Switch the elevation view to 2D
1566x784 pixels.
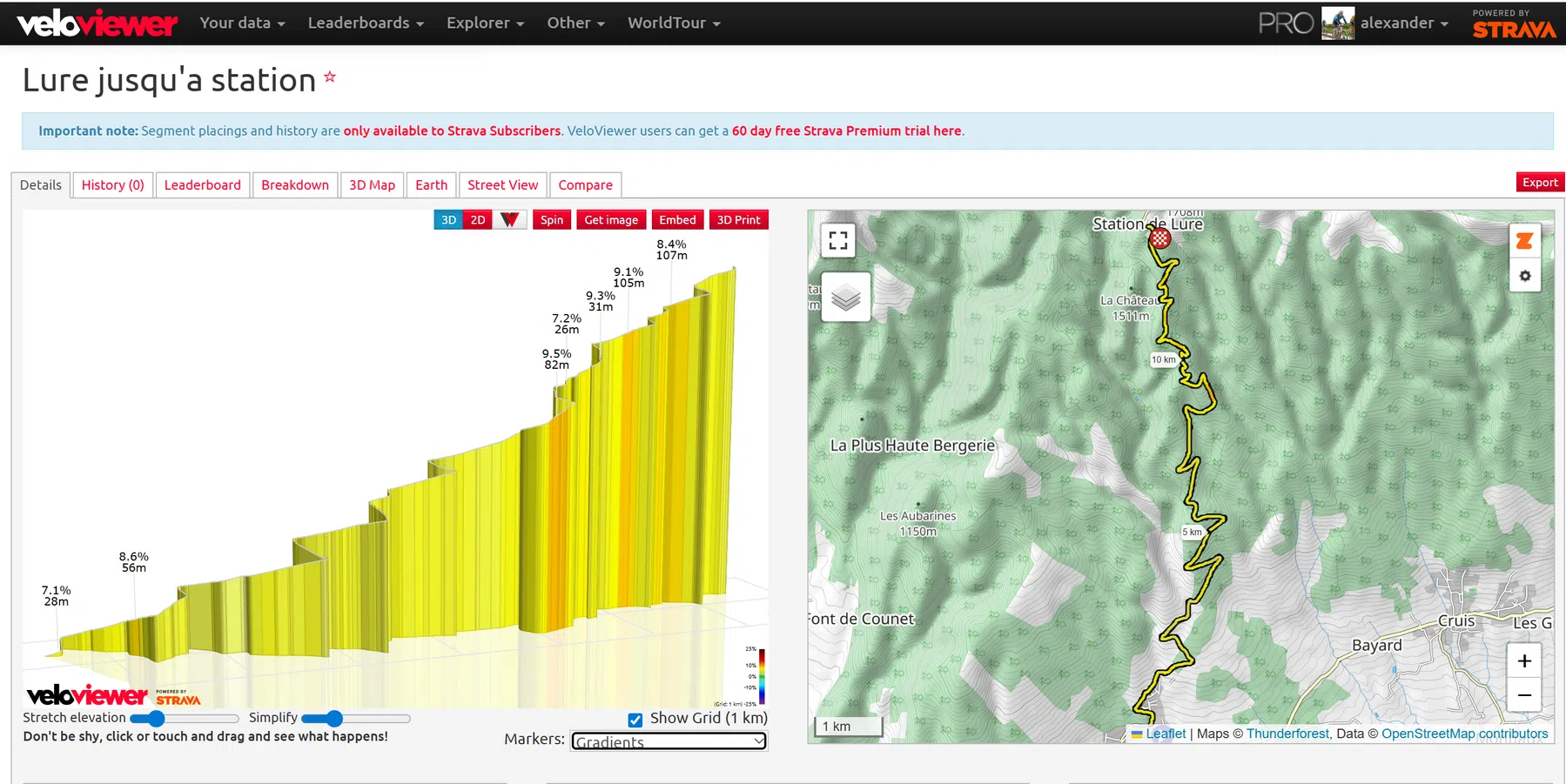pyautogui.click(x=477, y=219)
